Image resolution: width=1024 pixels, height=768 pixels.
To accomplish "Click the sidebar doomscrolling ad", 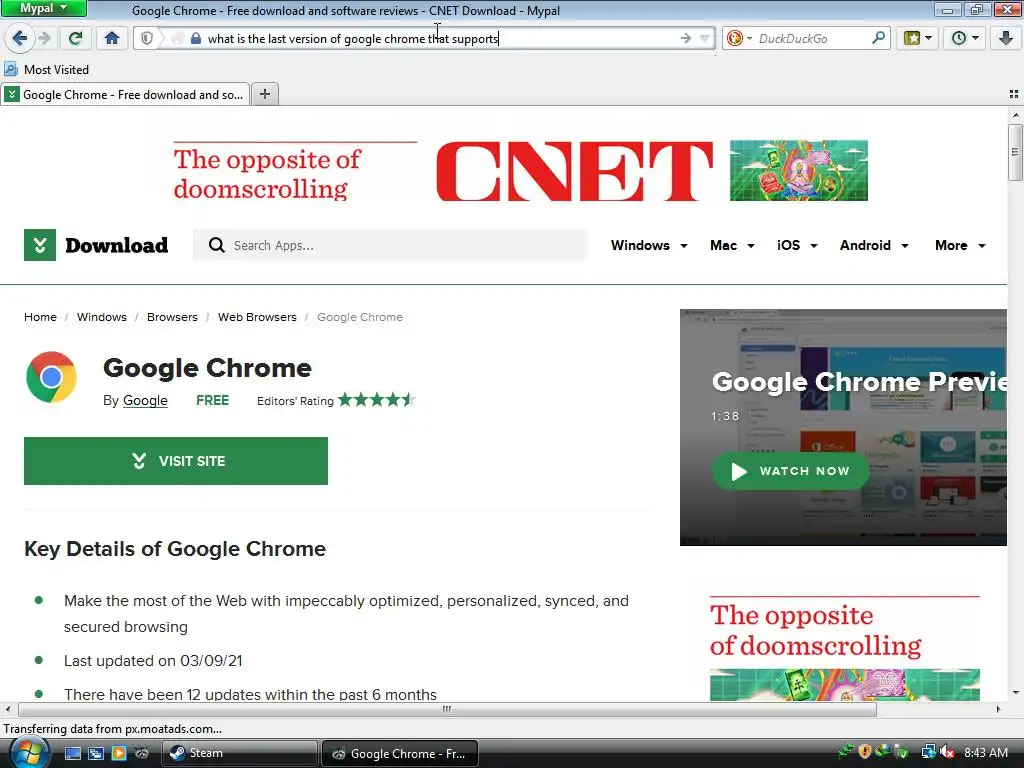I will tap(844, 648).
